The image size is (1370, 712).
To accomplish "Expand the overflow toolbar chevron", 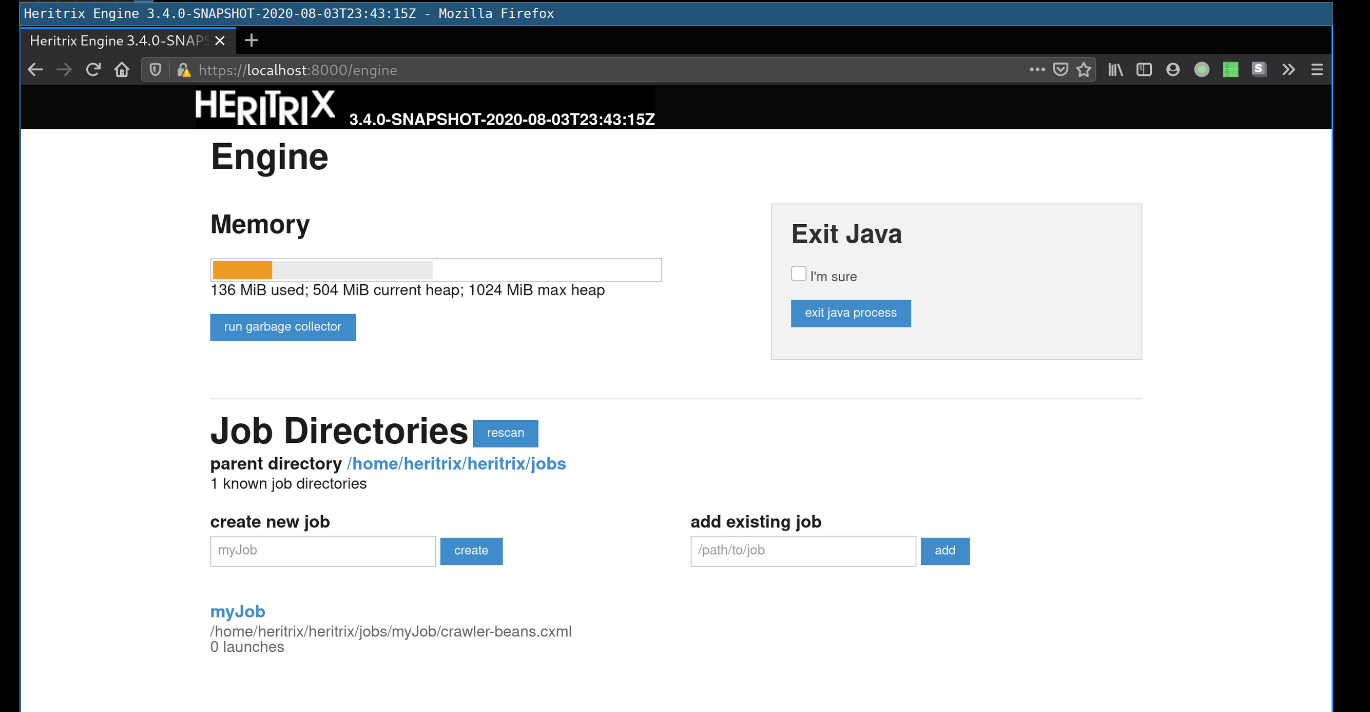I will click(1288, 70).
